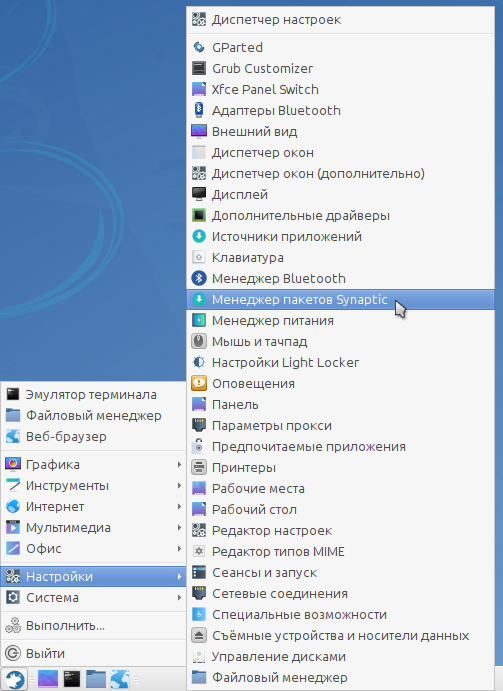
Task: Open Файловый менеджер in the main menu
Action: coord(93,416)
